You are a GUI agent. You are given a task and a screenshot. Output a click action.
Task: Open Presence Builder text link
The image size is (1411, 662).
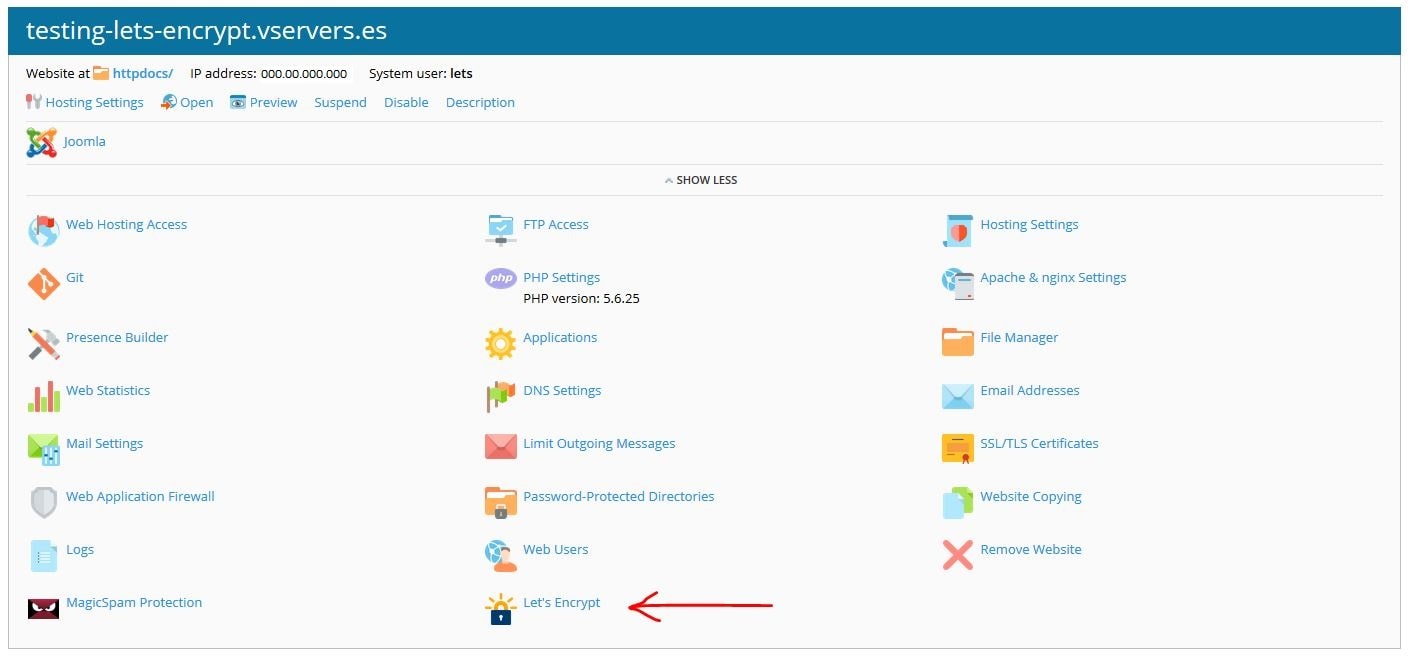coord(117,337)
